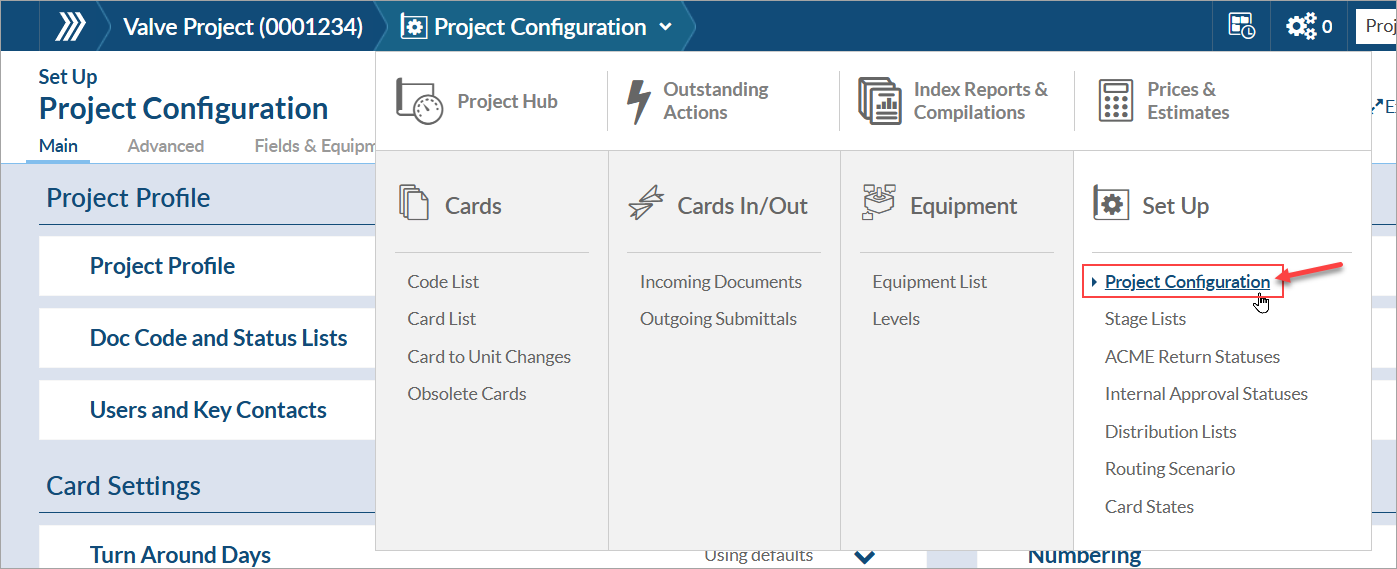Expand the Project Configuration dropdown chevron
1397x569 pixels.
click(x=666, y=27)
